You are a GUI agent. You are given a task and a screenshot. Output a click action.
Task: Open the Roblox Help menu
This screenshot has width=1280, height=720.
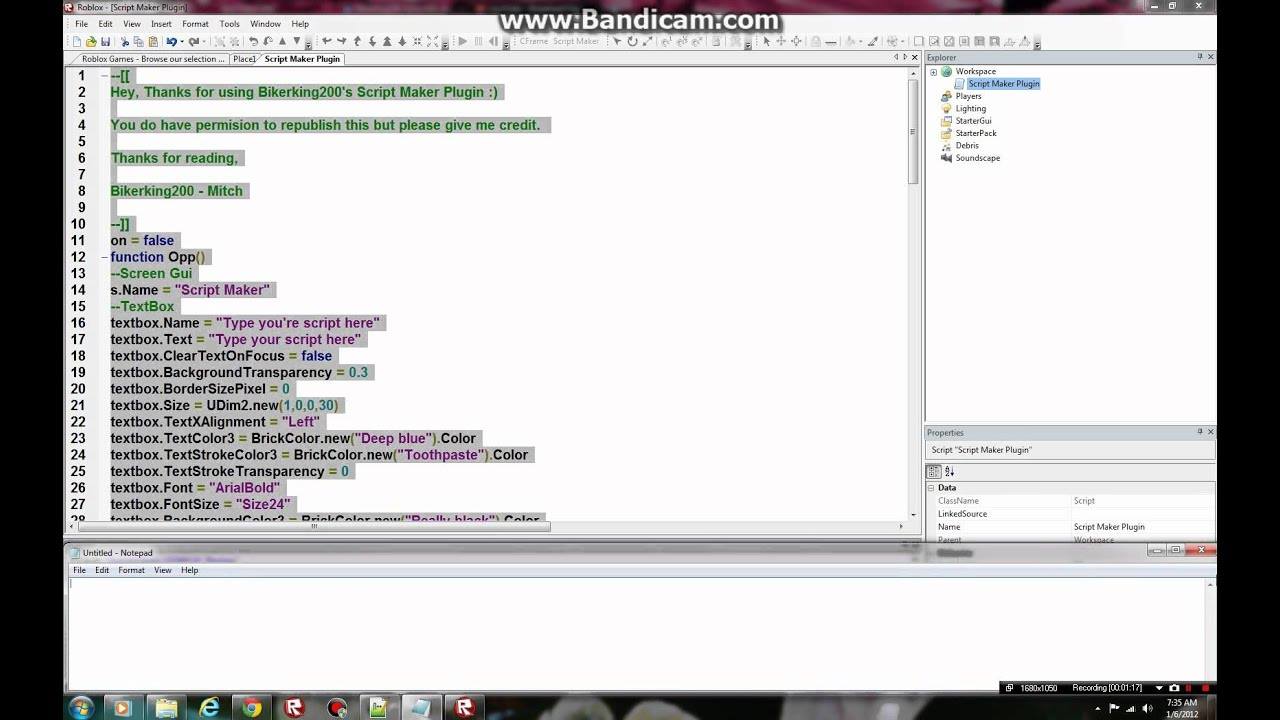coord(300,24)
